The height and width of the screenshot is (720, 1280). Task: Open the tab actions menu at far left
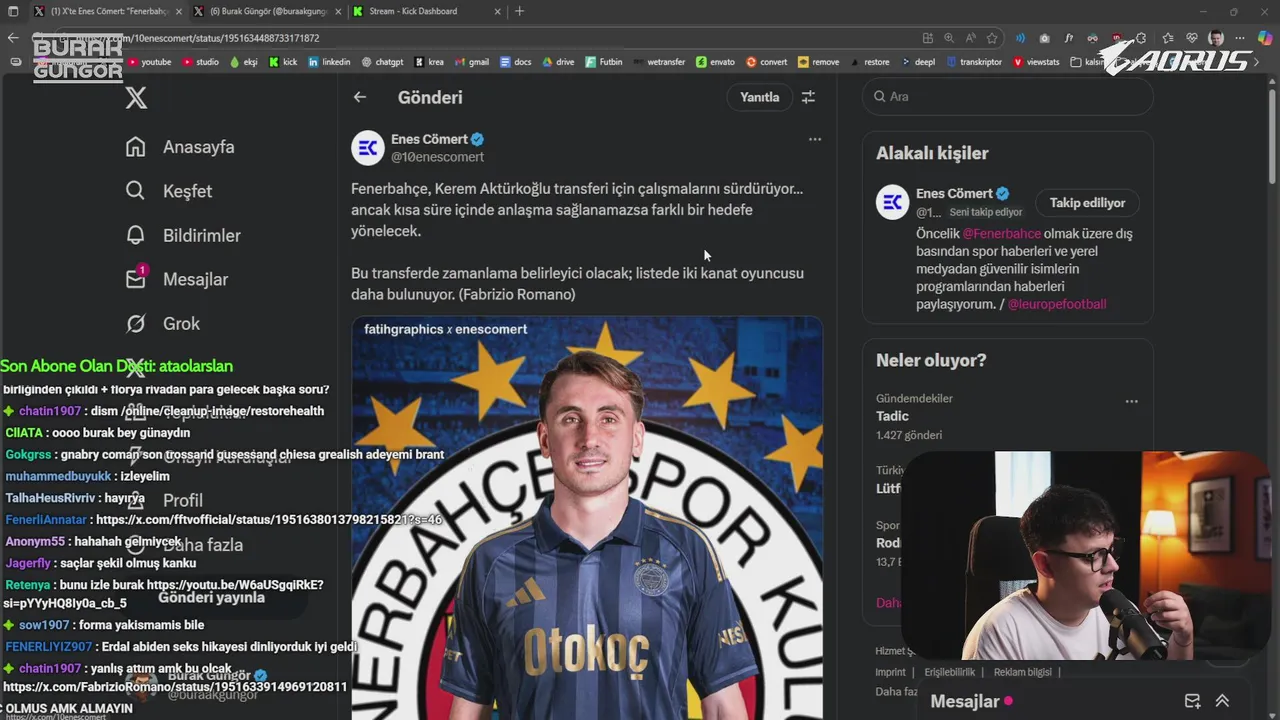tap(12, 11)
